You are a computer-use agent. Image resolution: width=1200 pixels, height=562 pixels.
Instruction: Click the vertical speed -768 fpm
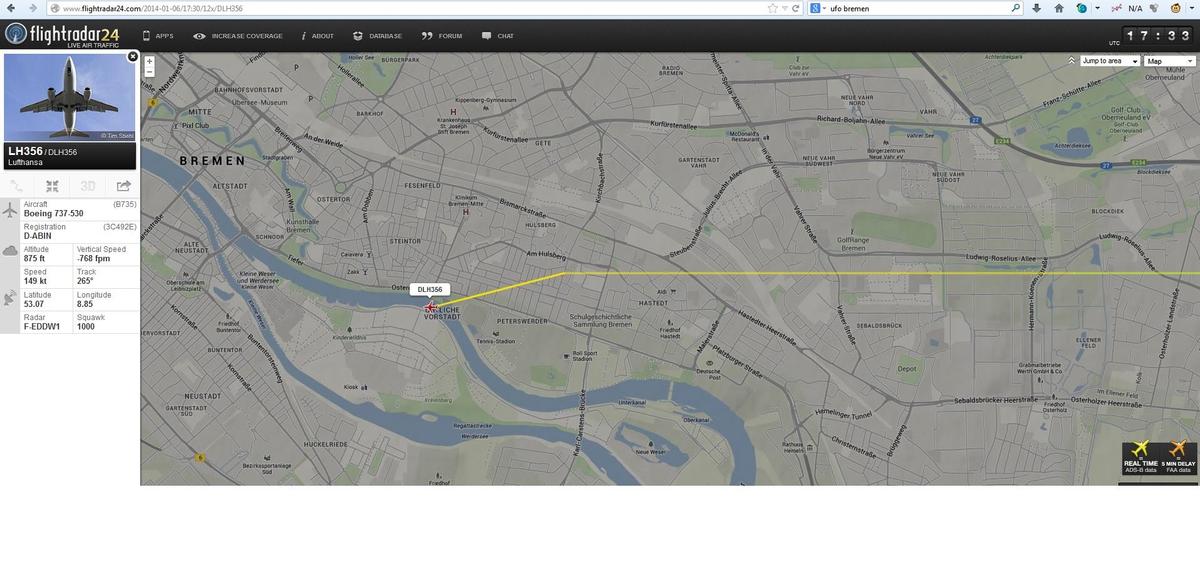pyautogui.click(x=94, y=259)
